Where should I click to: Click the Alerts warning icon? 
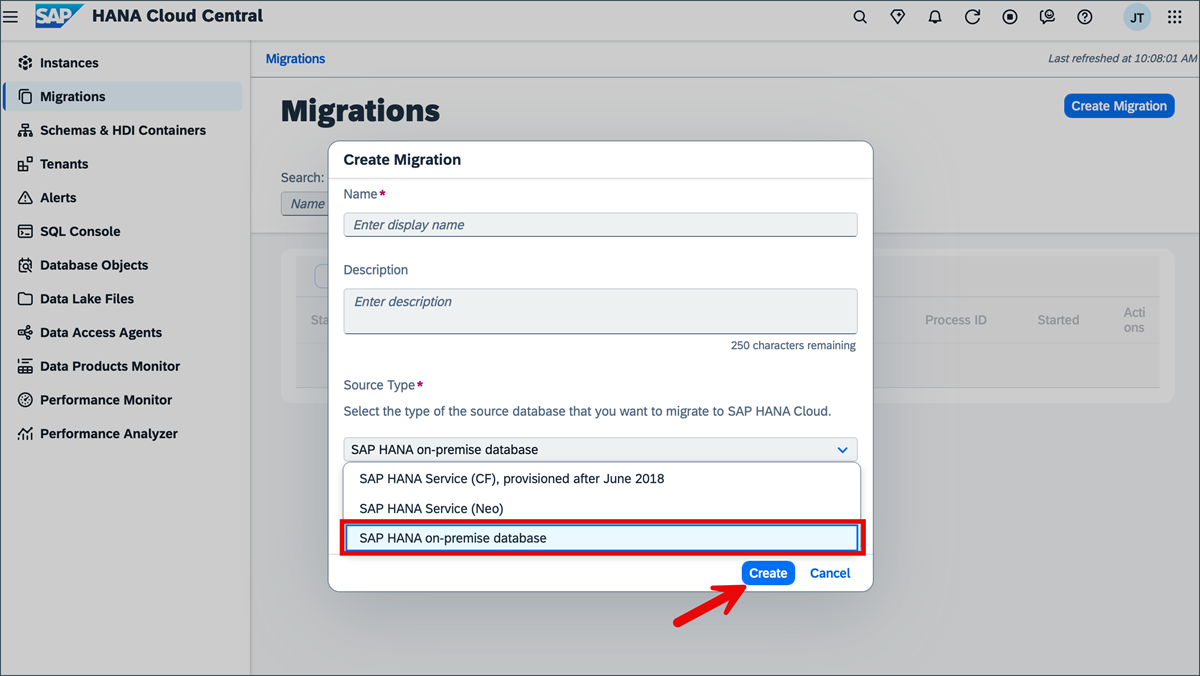(x=25, y=198)
